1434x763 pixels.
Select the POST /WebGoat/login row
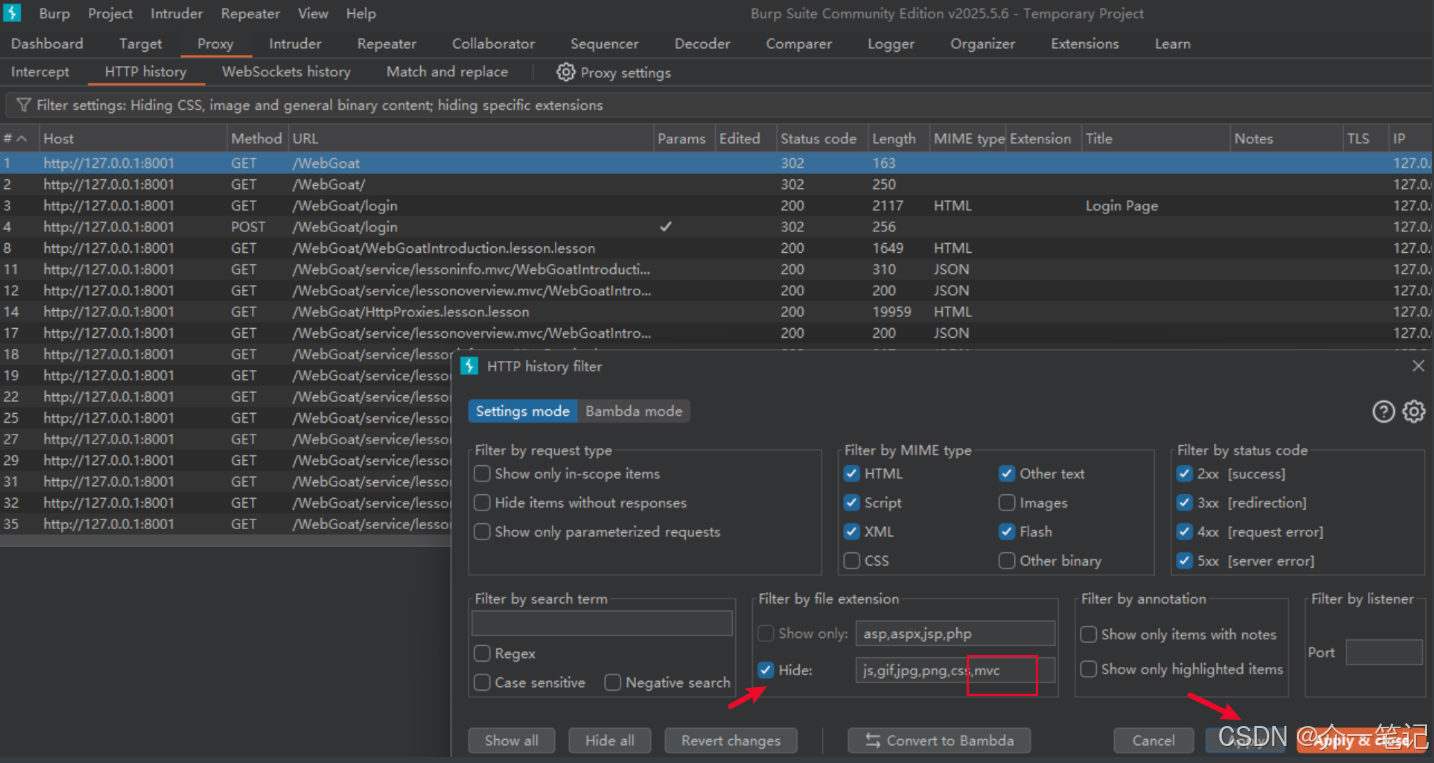pyautogui.click(x=716, y=227)
